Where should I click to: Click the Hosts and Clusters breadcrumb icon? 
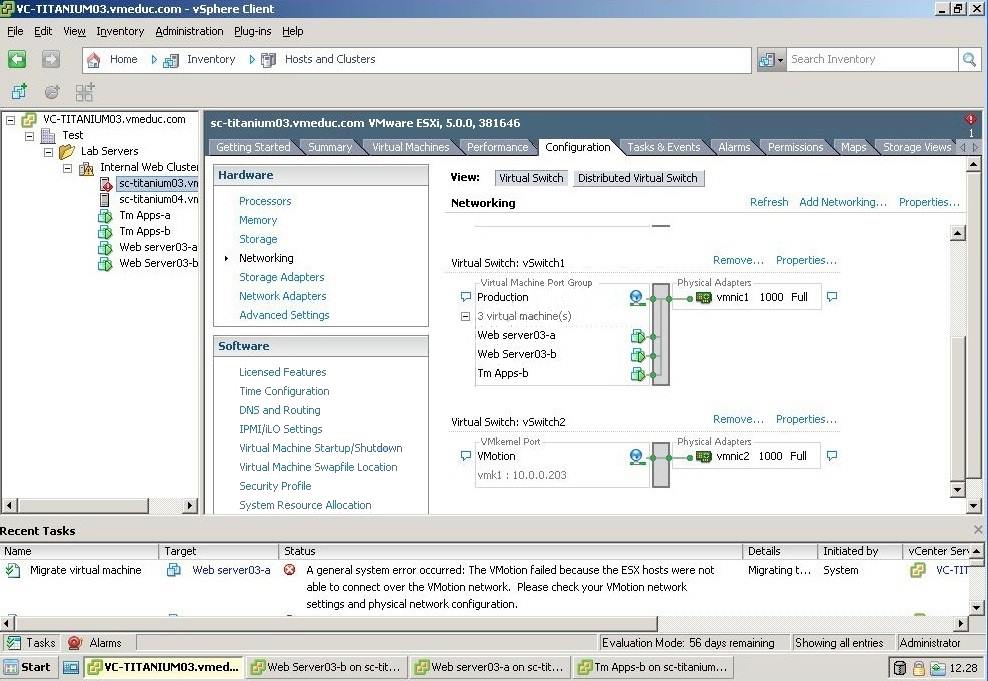point(268,60)
